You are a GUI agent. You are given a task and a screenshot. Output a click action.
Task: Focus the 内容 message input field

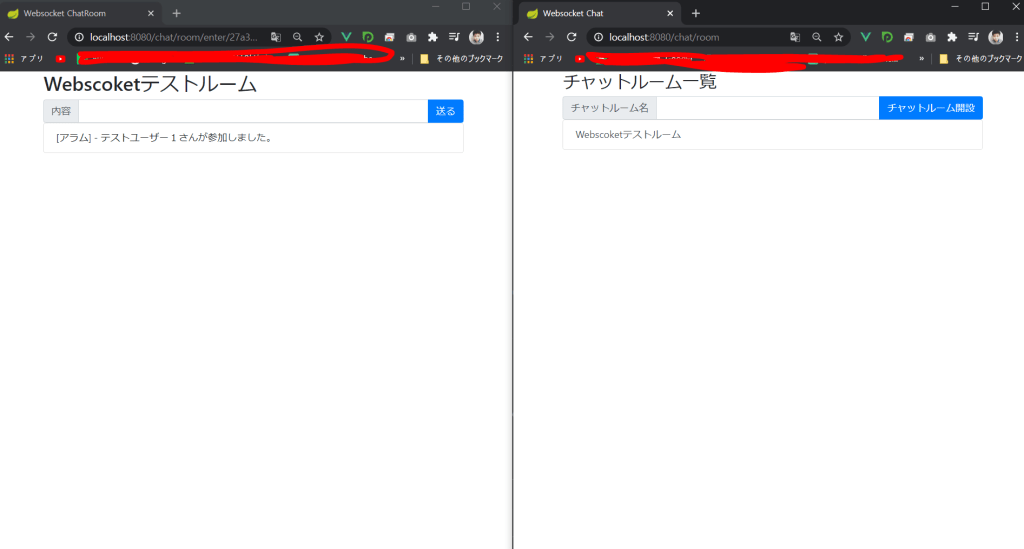[252, 111]
